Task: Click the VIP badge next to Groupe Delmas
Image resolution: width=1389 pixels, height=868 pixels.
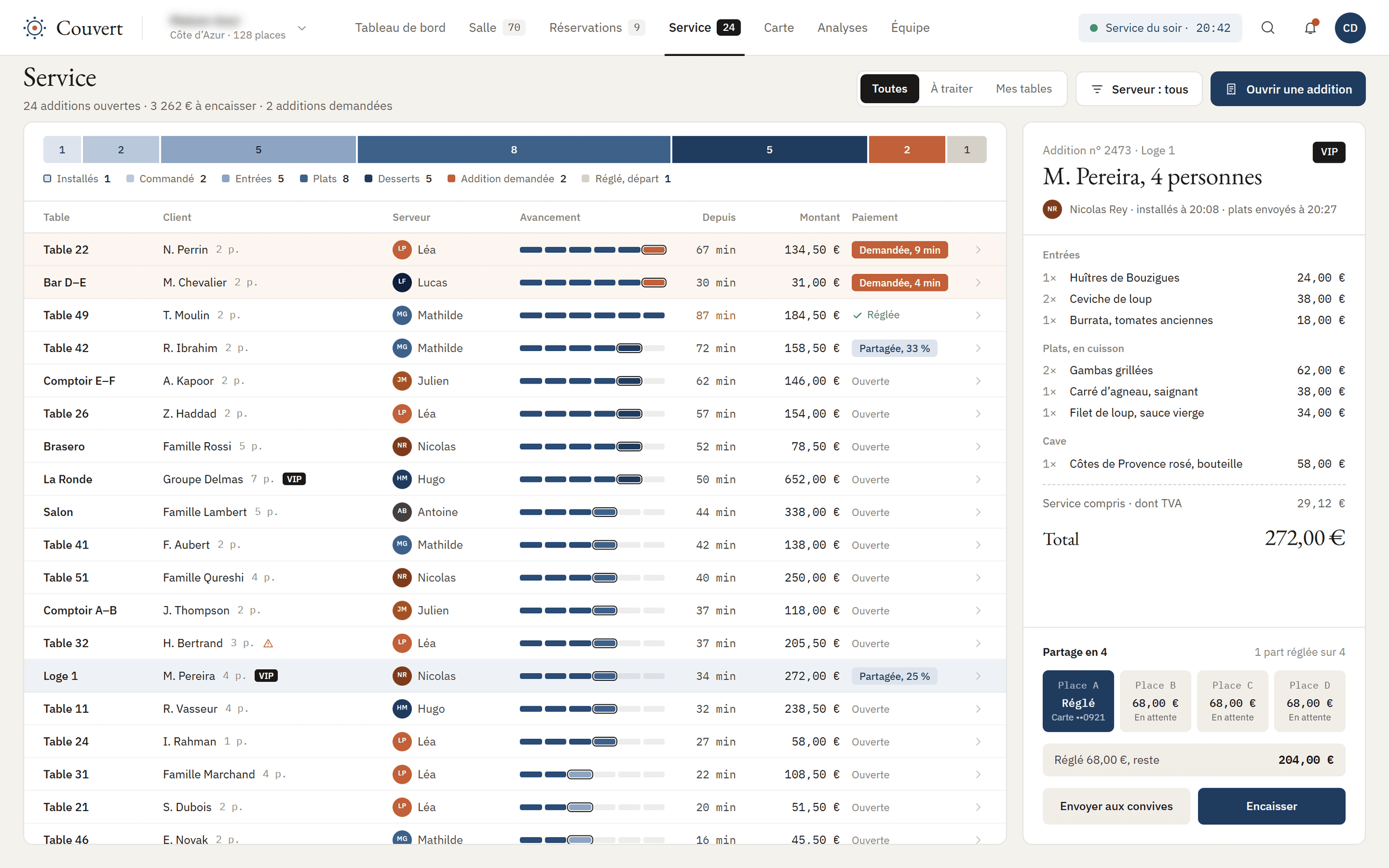Action: click(294, 479)
